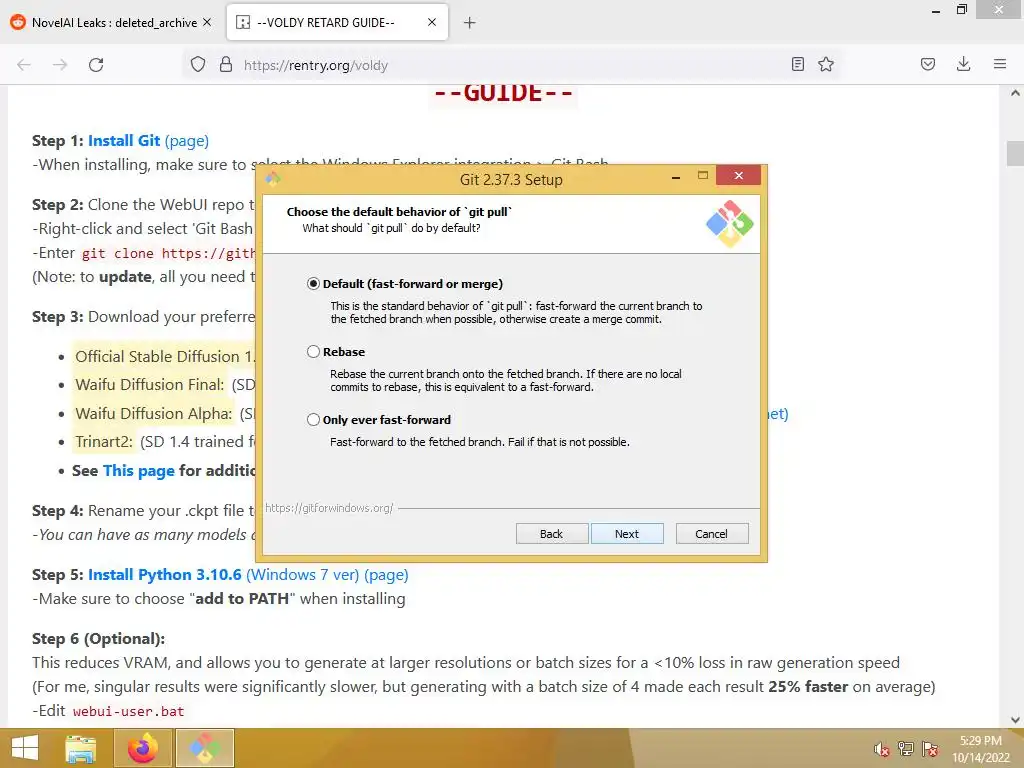Click webui-user.bat code text
1024x768 pixels.
click(x=129, y=711)
